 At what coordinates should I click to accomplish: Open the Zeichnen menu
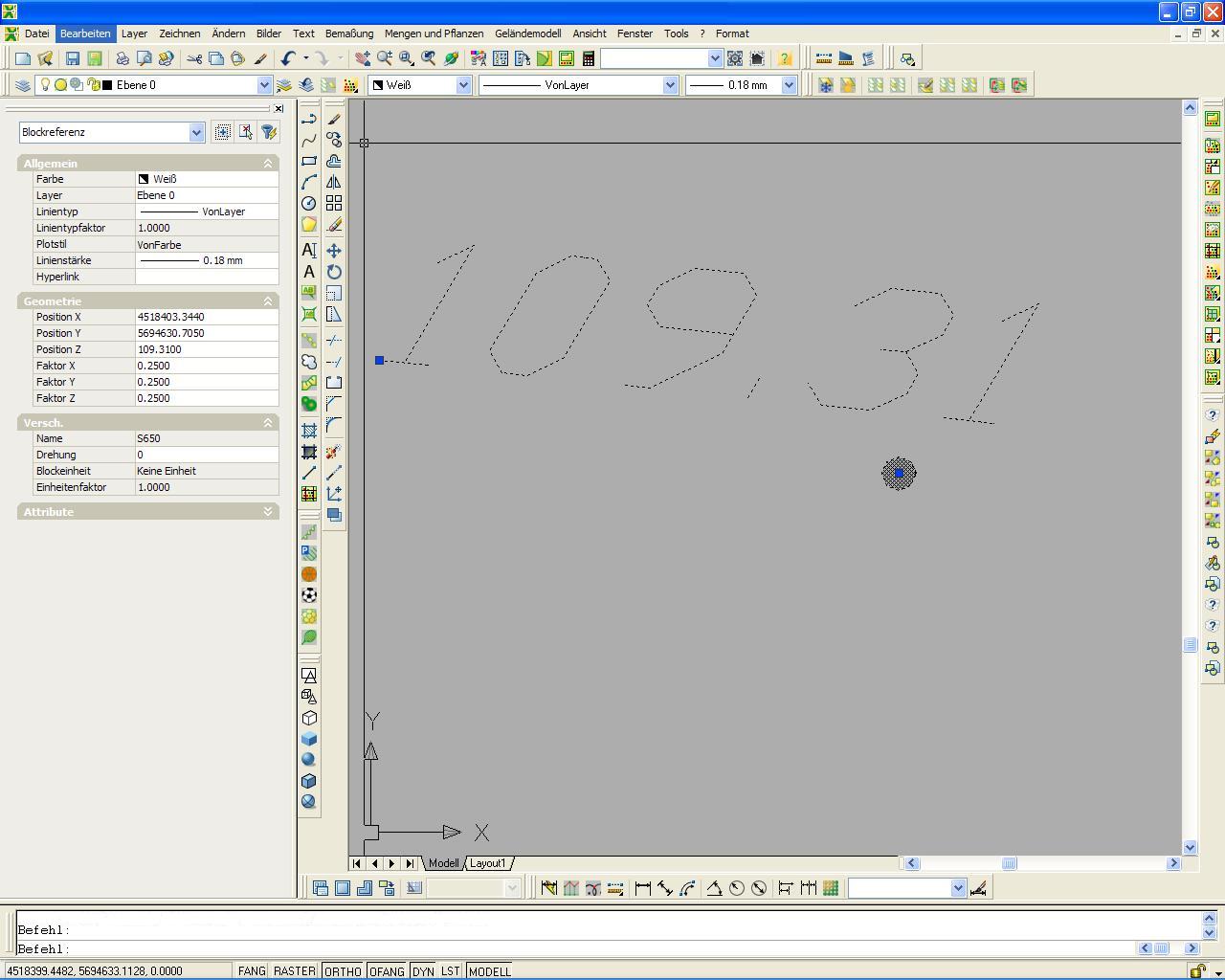(179, 33)
